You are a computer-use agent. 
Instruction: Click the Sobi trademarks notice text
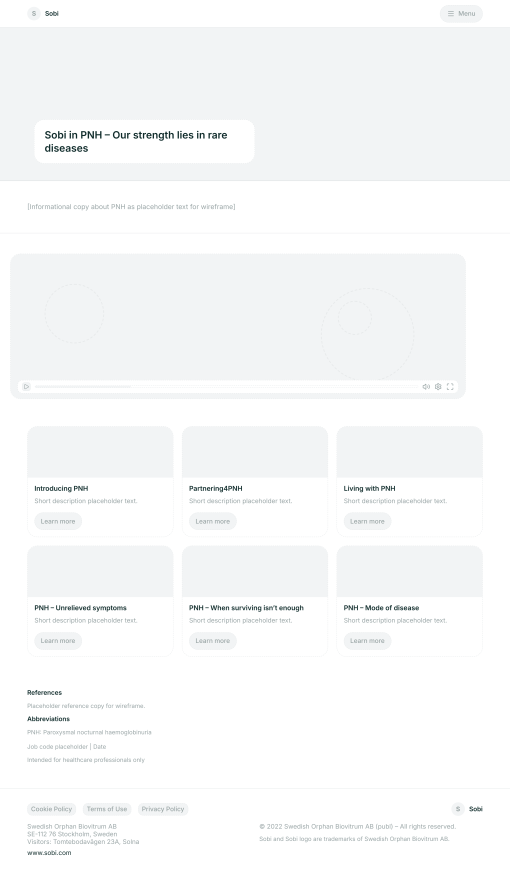click(354, 839)
